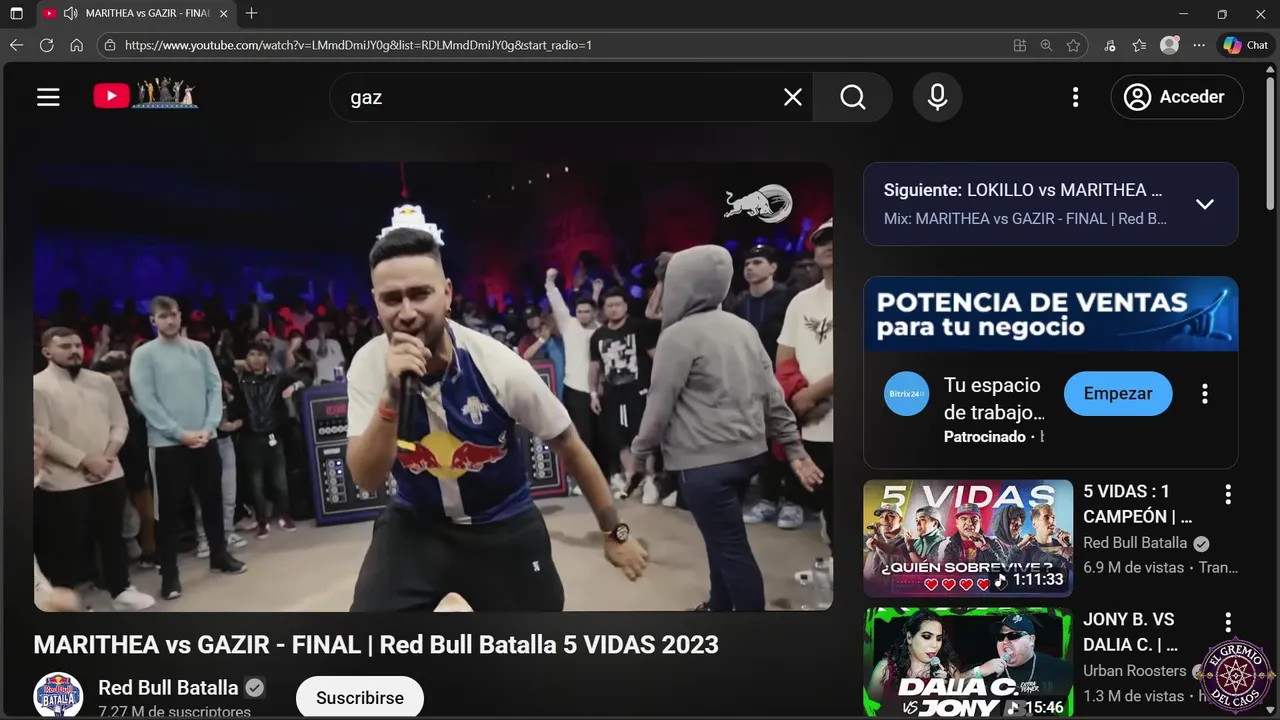This screenshot has height=720, width=1280.
Task: Click 'Mix: MARITHEA vs GAZIR - FINAL' text
Action: pos(1025,218)
